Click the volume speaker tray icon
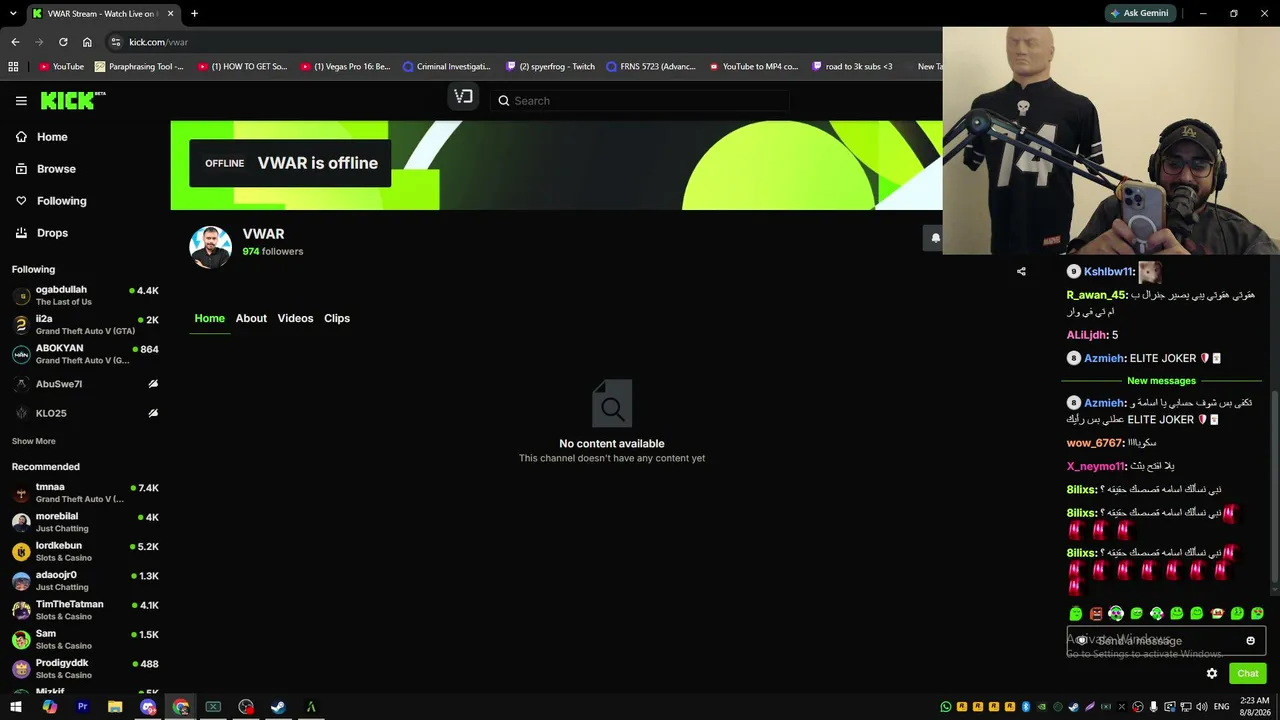The height and width of the screenshot is (720, 1280). pos(1201,707)
